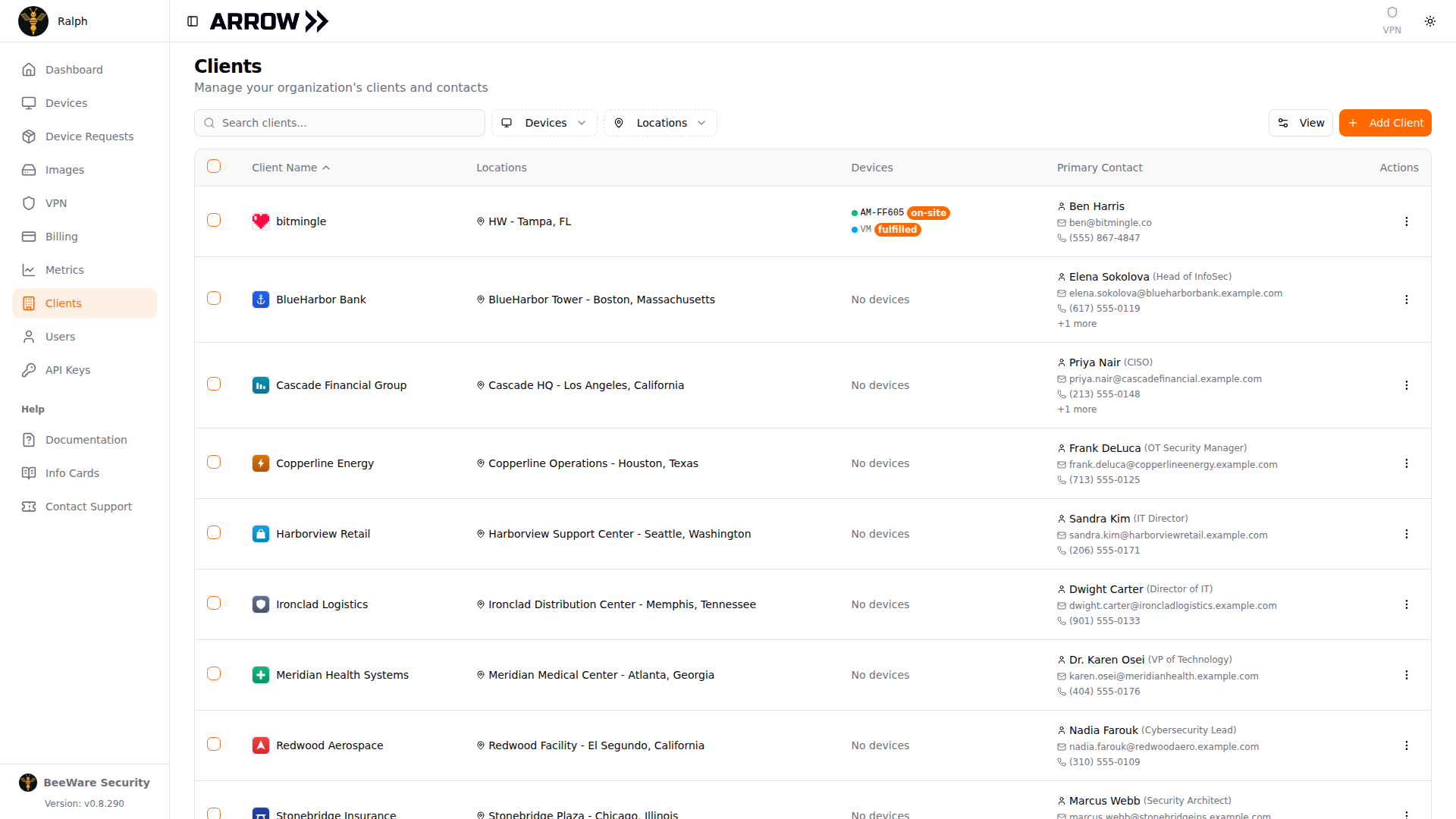The width and height of the screenshot is (1456, 819).
Task: Open actions menu for Ironclad Logistics
Action: point(1407,604)
